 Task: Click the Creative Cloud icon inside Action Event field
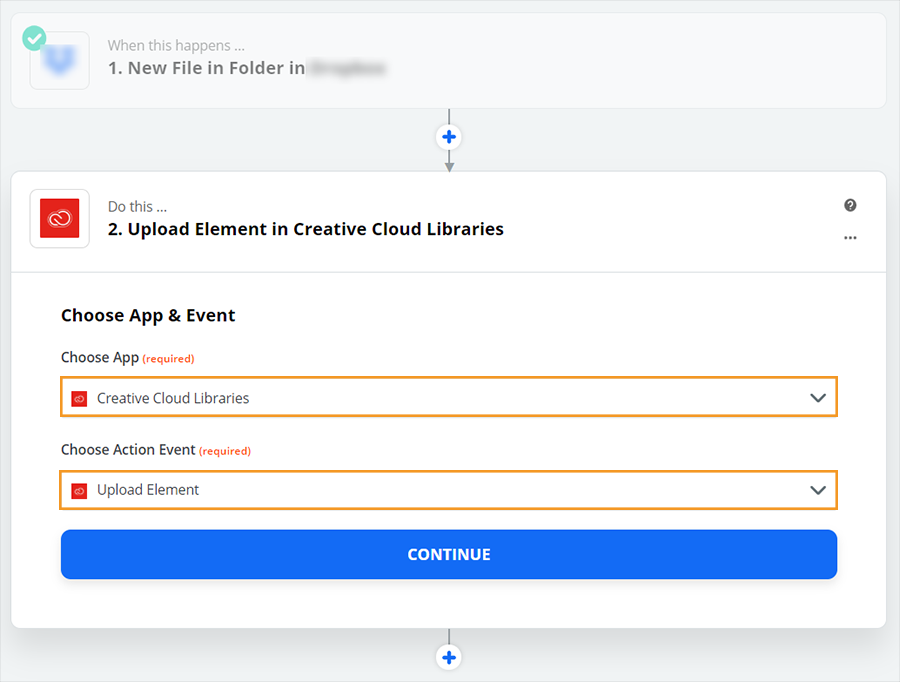pyautogui.click(x=78, y=490)
